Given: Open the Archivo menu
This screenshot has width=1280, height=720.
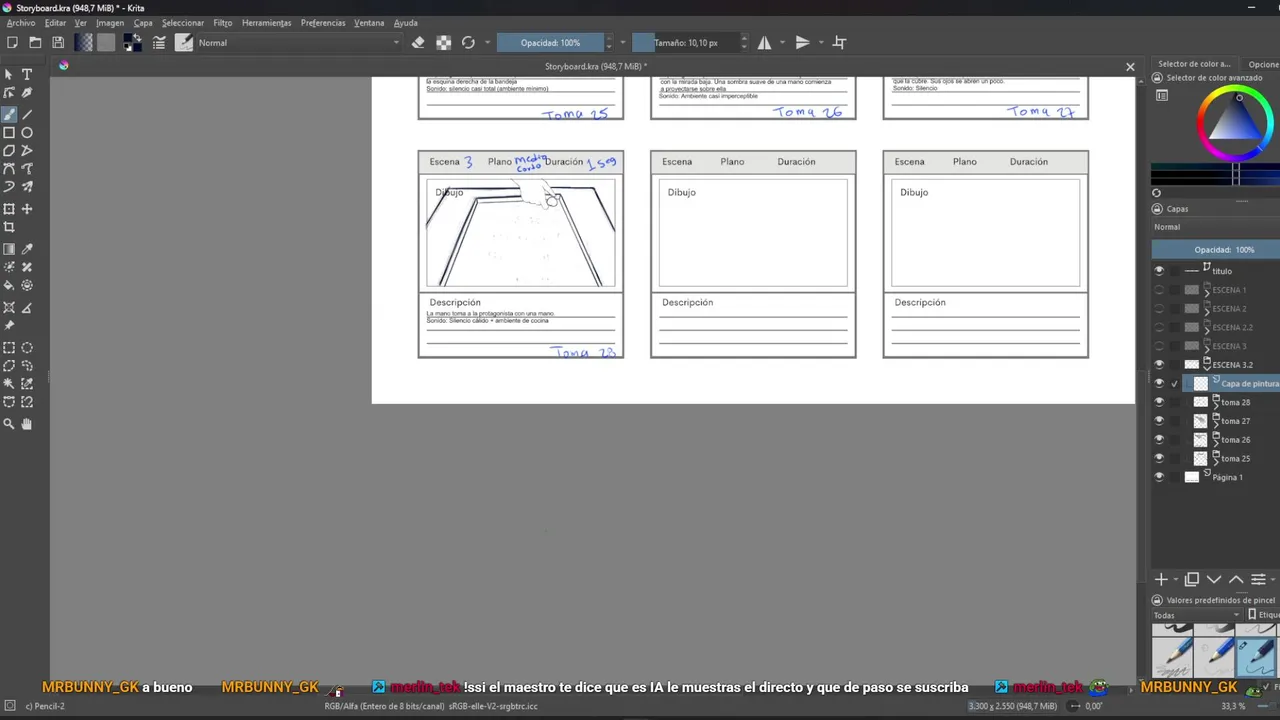Looking at the screenshot, I should (x=21, y=23).
